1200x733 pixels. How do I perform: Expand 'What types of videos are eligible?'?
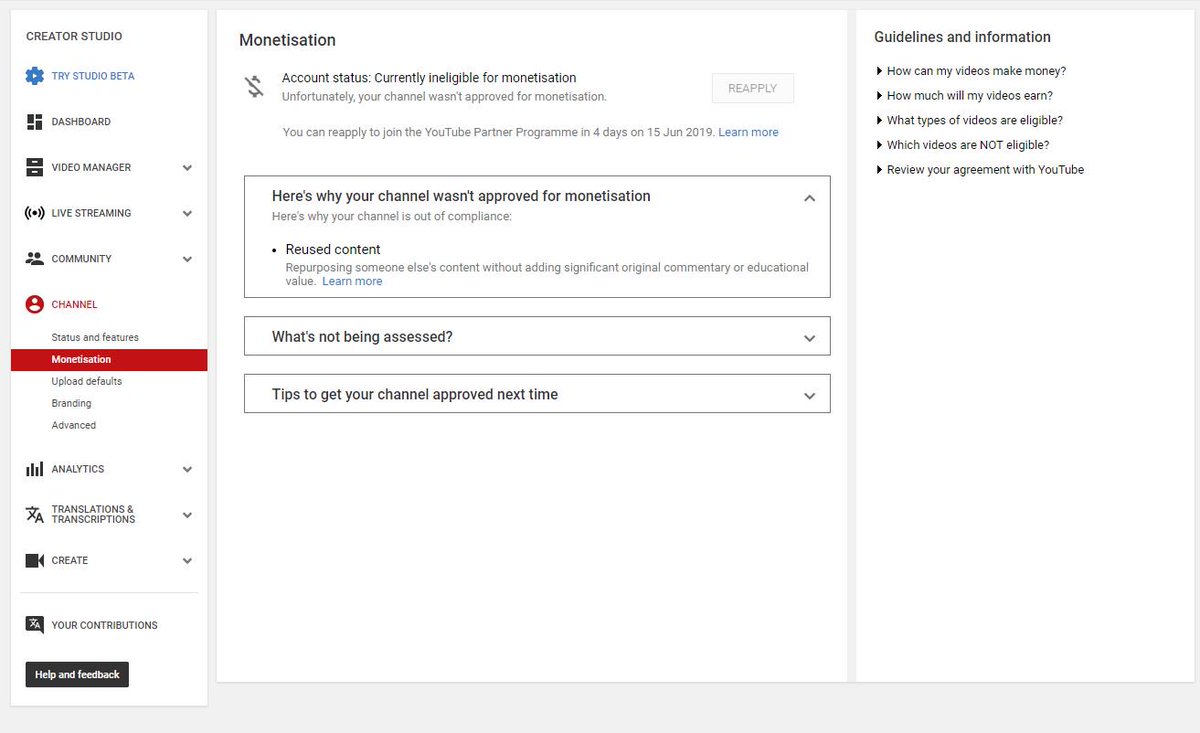pos(969,120)
